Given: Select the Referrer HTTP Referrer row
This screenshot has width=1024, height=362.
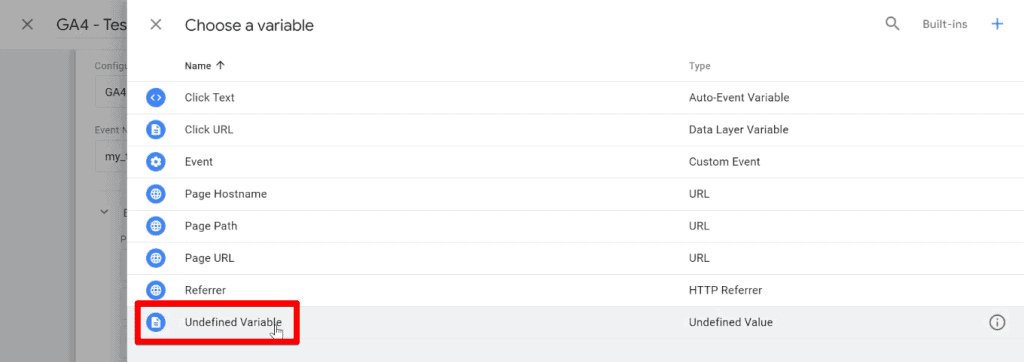Looking at the screenshot, I should pos(575,290).
